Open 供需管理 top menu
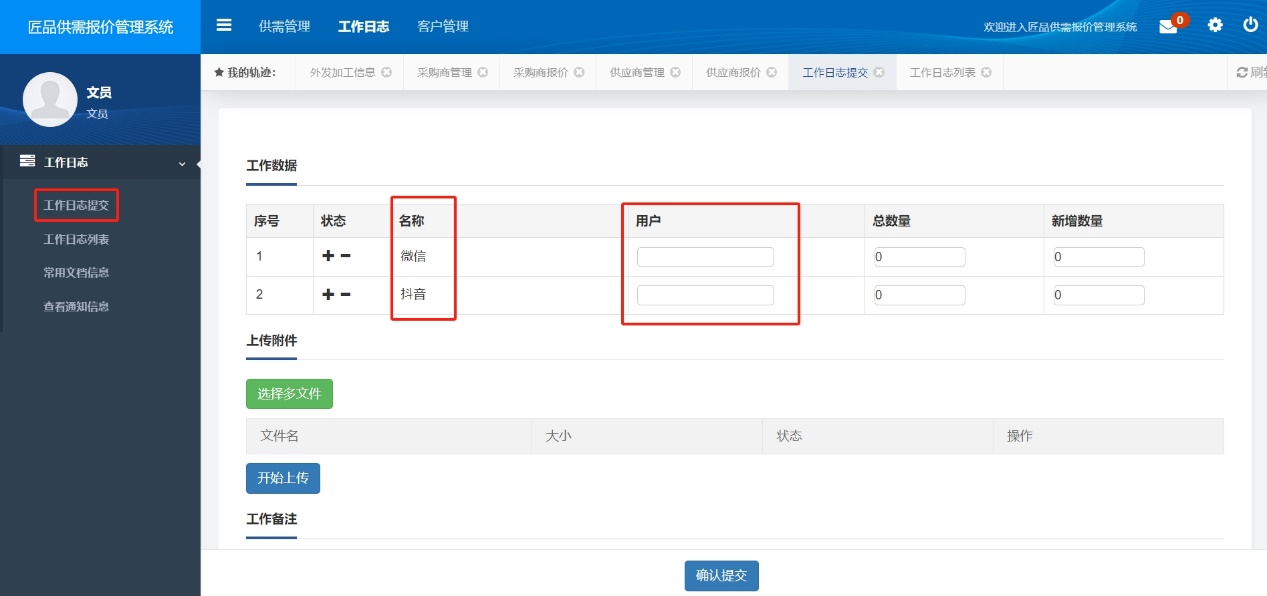The image size is (1267, 596). click(x=284, y=27)
